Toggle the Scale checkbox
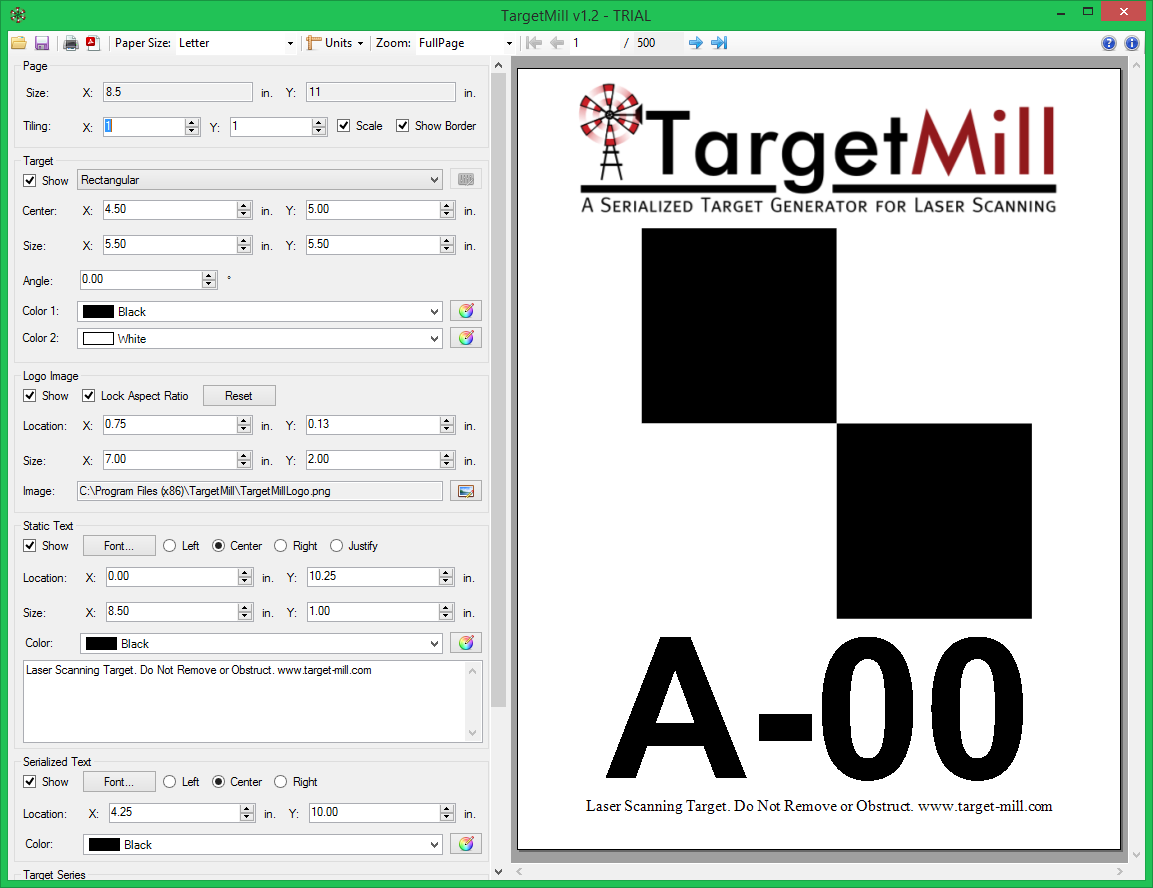 tap(343, 126)
